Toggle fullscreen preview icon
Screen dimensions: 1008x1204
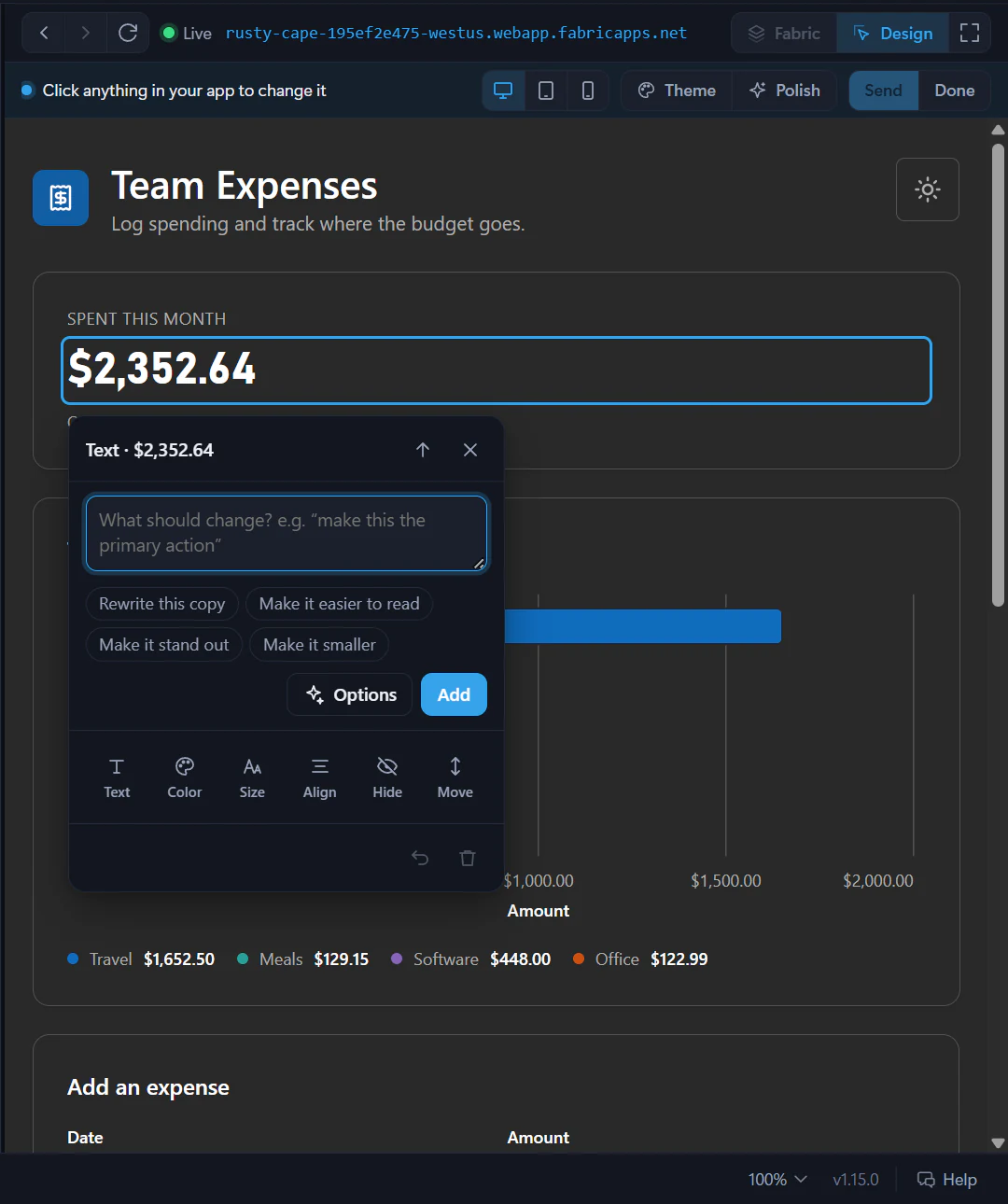(970, 34)
